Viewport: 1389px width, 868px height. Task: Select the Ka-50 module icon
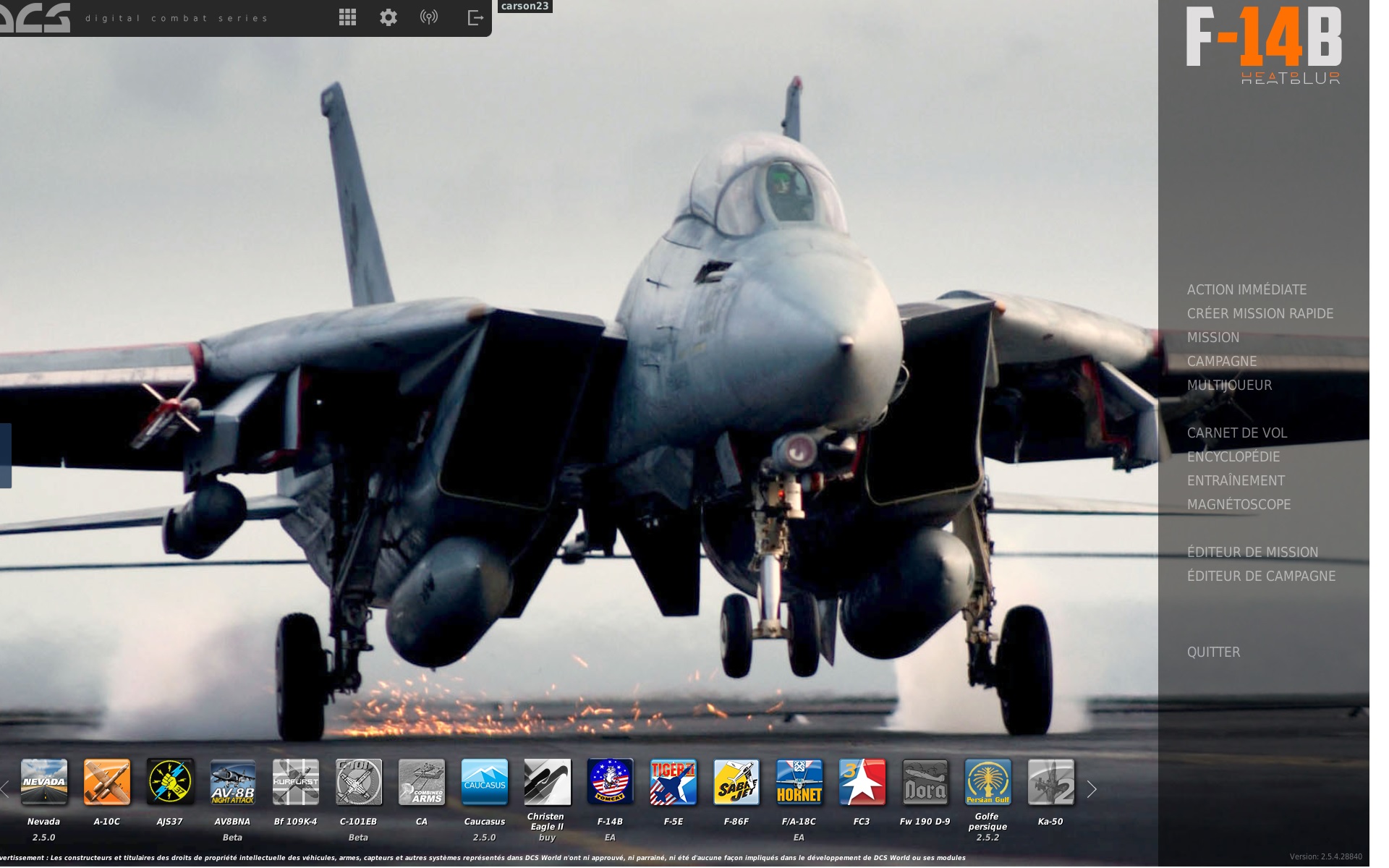(x=1051, y=782)
